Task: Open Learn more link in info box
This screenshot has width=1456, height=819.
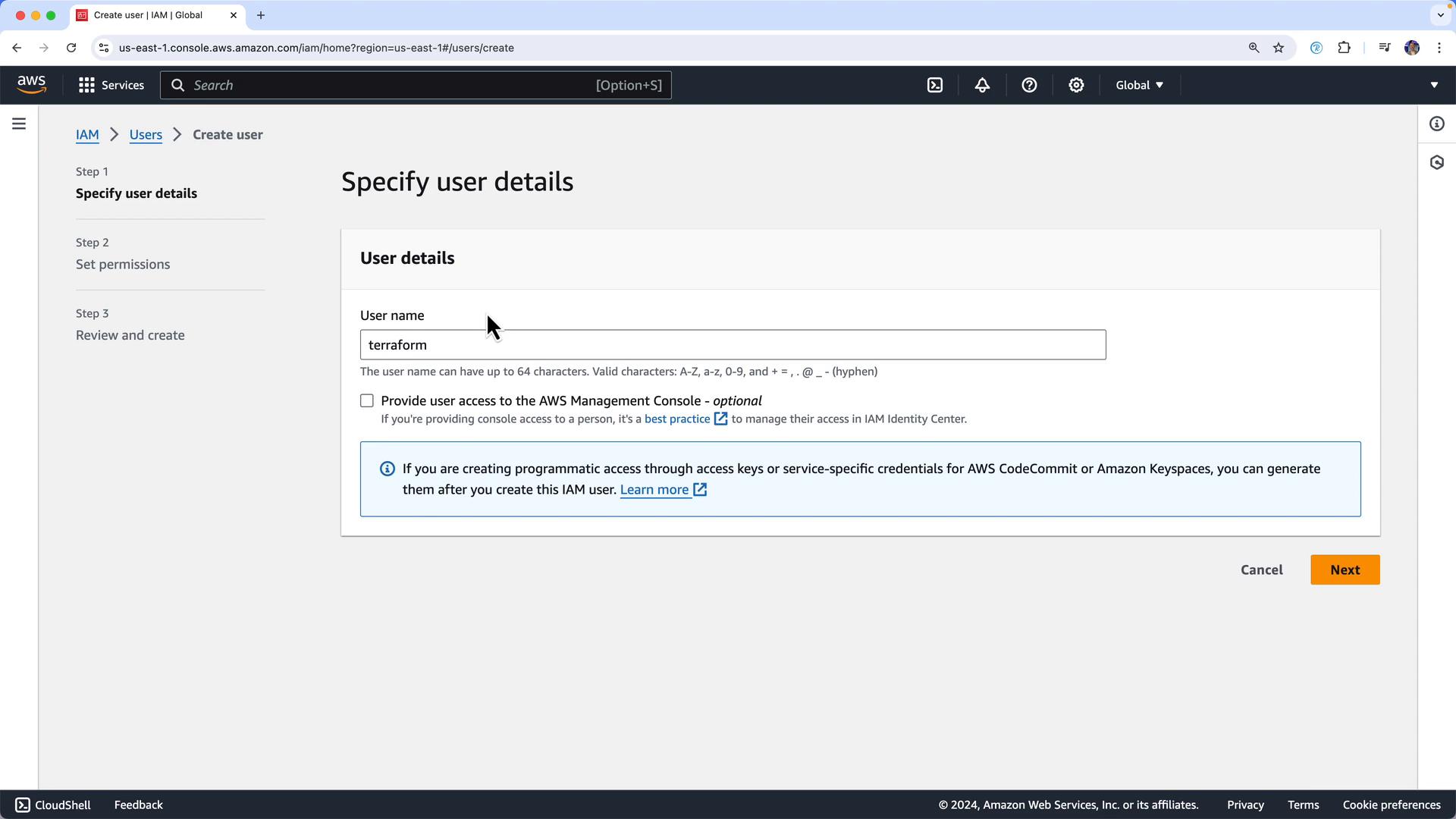Action: (x=664, y=490)
